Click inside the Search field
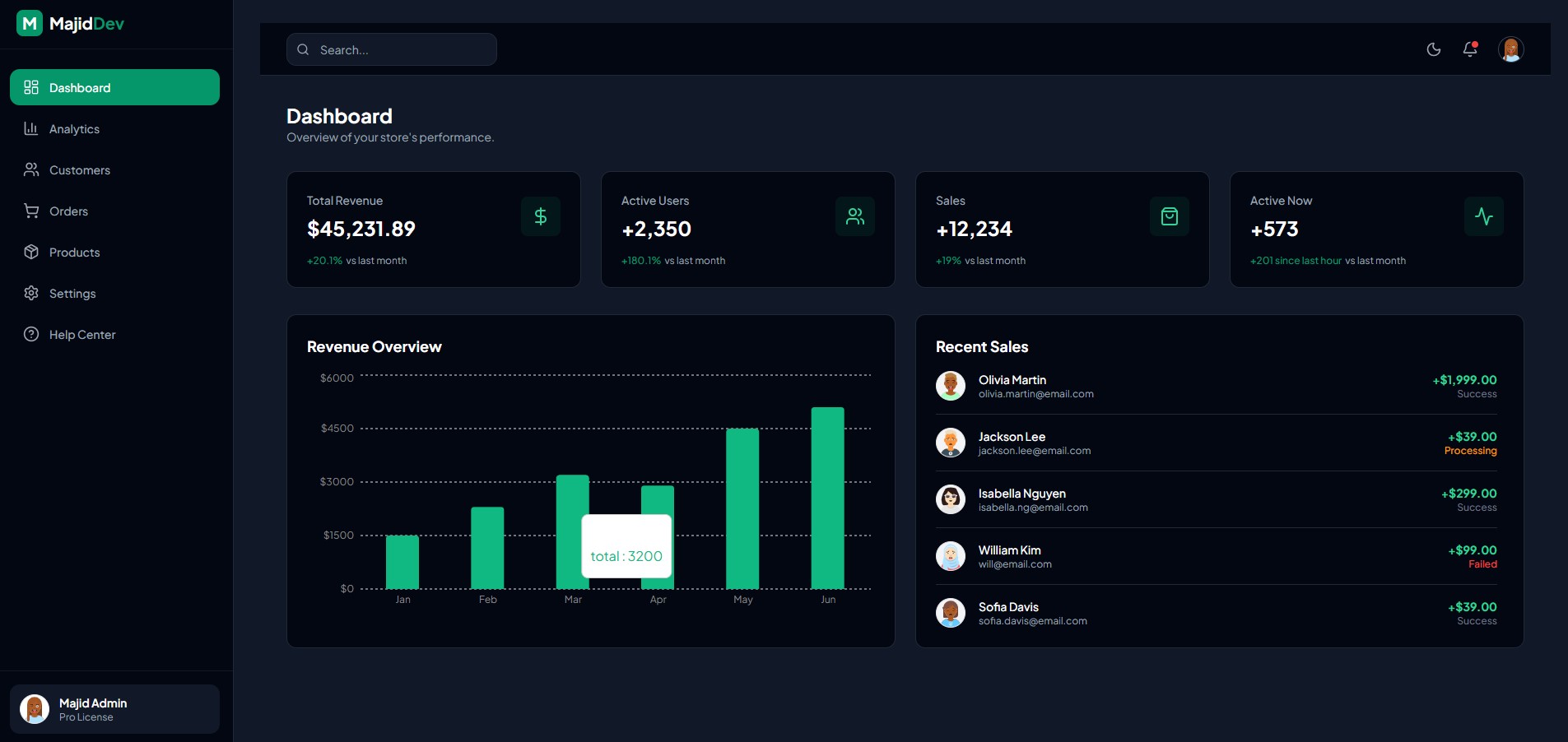The image size is (1568, 742). (x=391, y=49)
